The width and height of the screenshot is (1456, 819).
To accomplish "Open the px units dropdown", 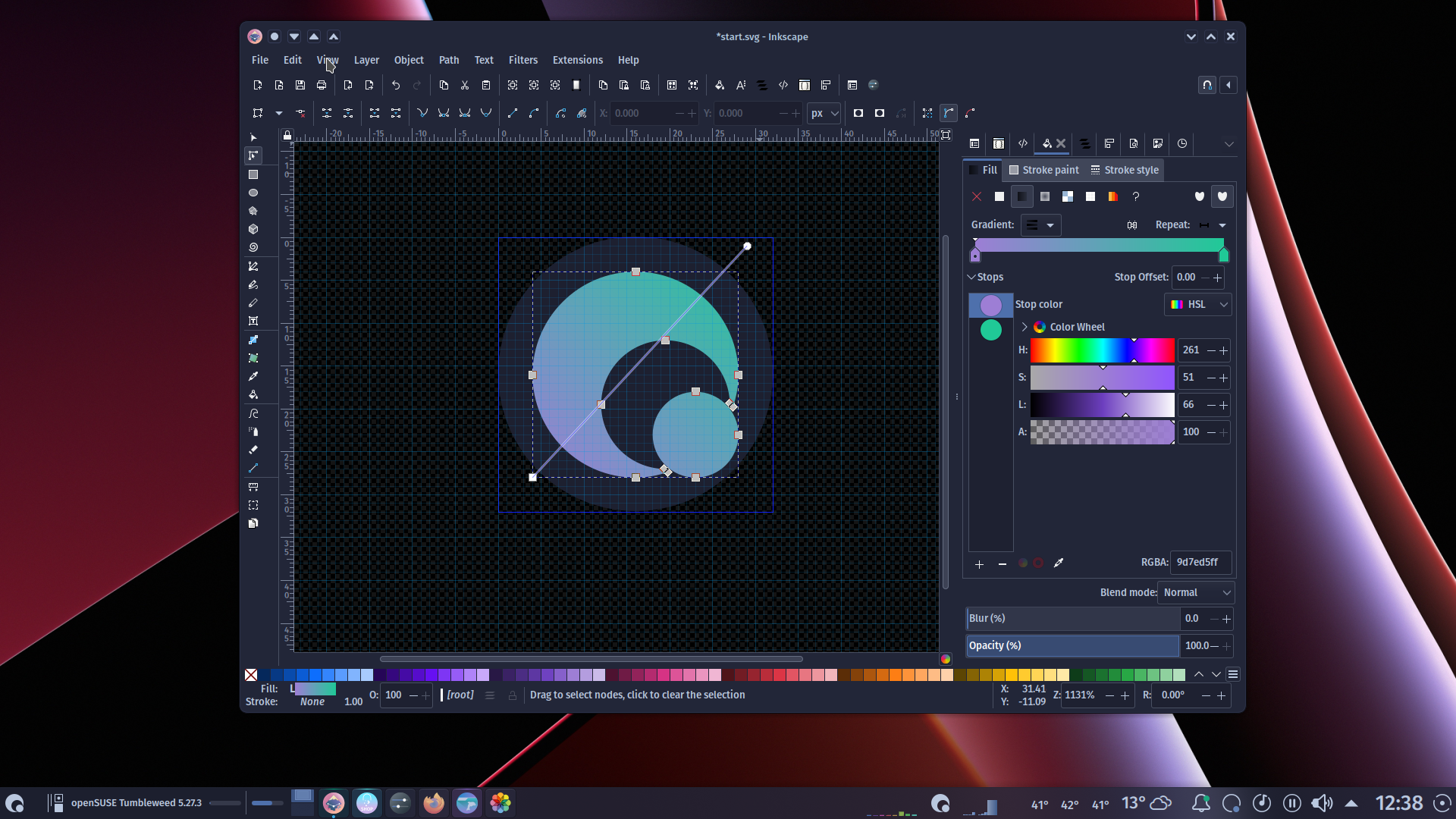I will coord(824,113).
